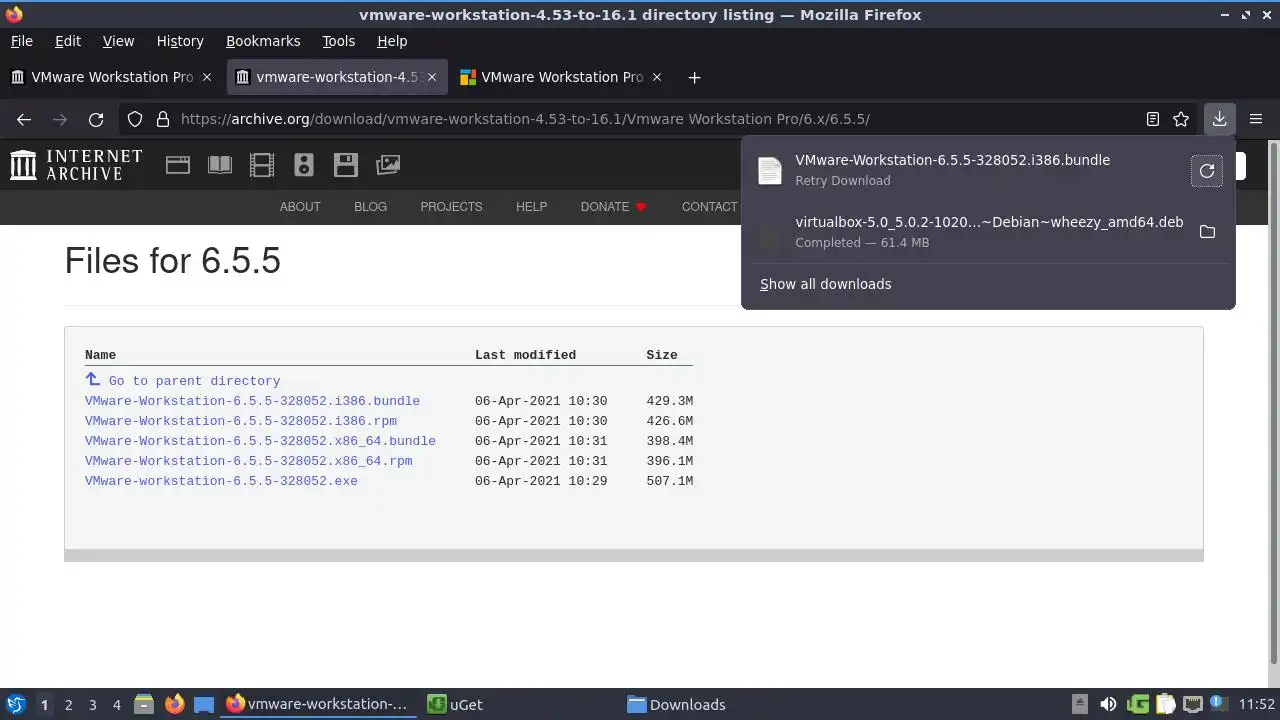Click the tracking protection shield icon

pos(135,119)
